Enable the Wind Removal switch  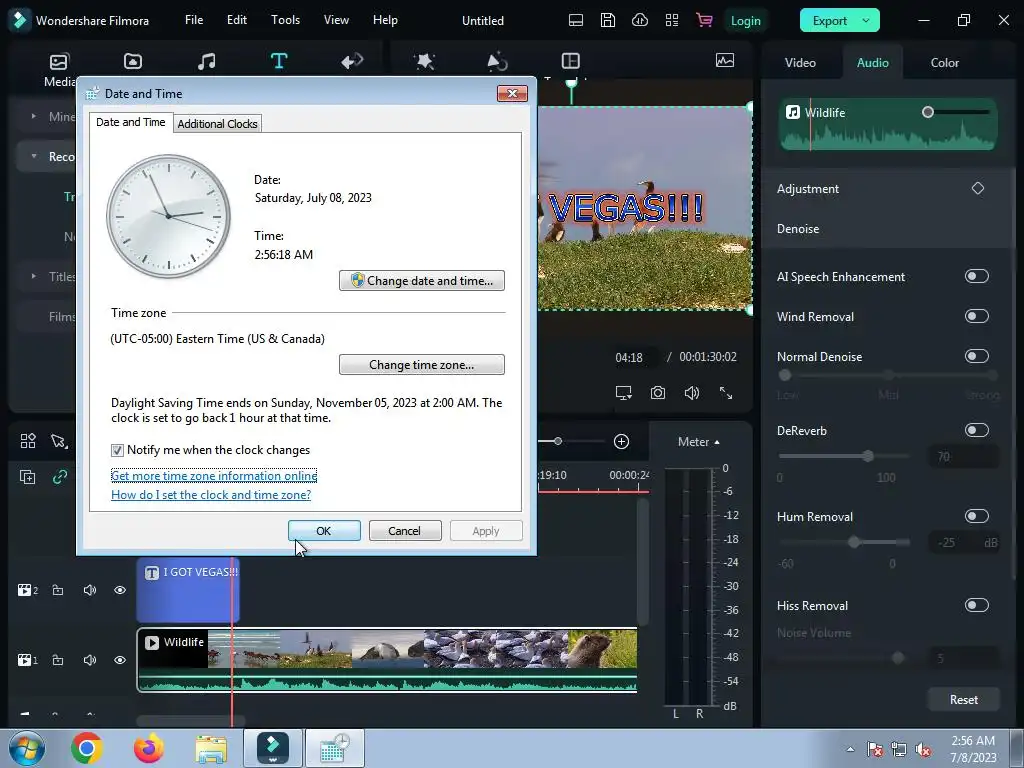[976, 316]
